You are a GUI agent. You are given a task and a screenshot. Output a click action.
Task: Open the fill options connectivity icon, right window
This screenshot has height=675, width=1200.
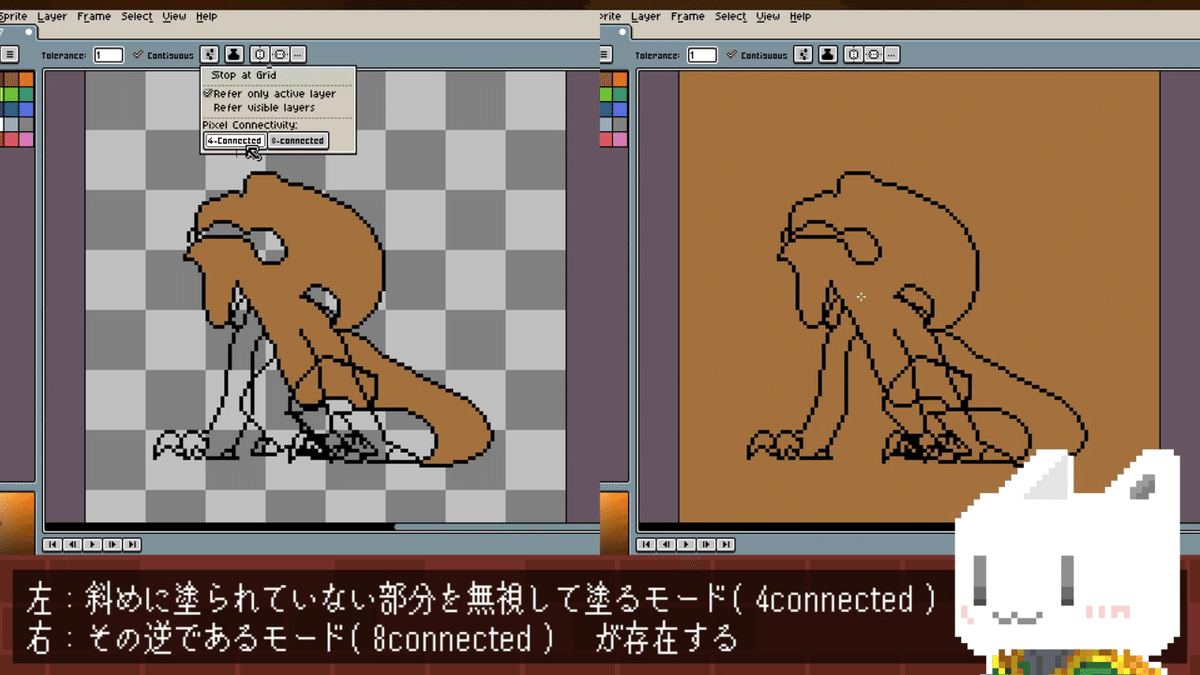pyautogui.click(x=803, y=55)
